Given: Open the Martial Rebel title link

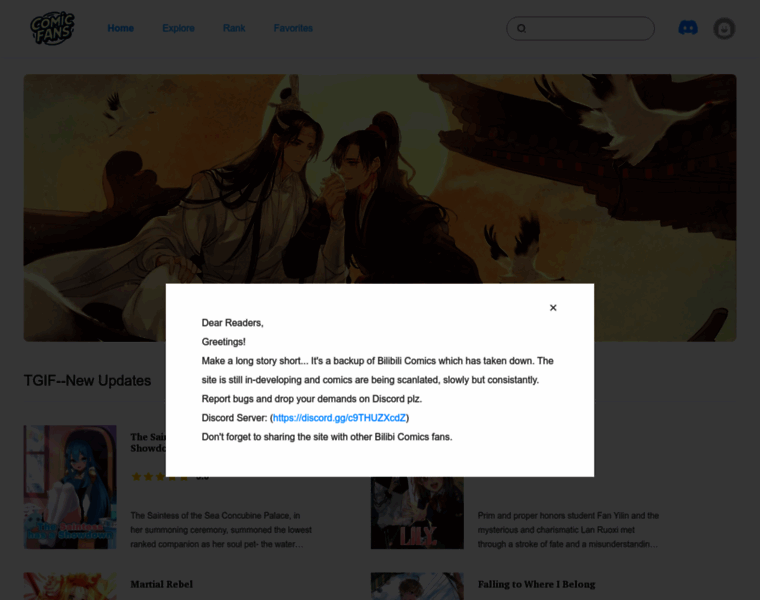Looking at the screenshot, I should click(161, 584).
